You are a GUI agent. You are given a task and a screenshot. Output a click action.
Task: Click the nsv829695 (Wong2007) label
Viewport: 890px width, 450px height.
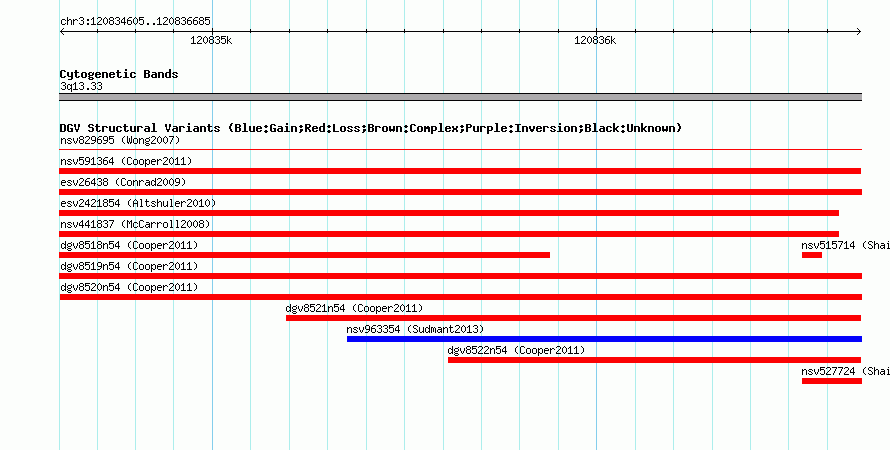[x=120, y=140]
